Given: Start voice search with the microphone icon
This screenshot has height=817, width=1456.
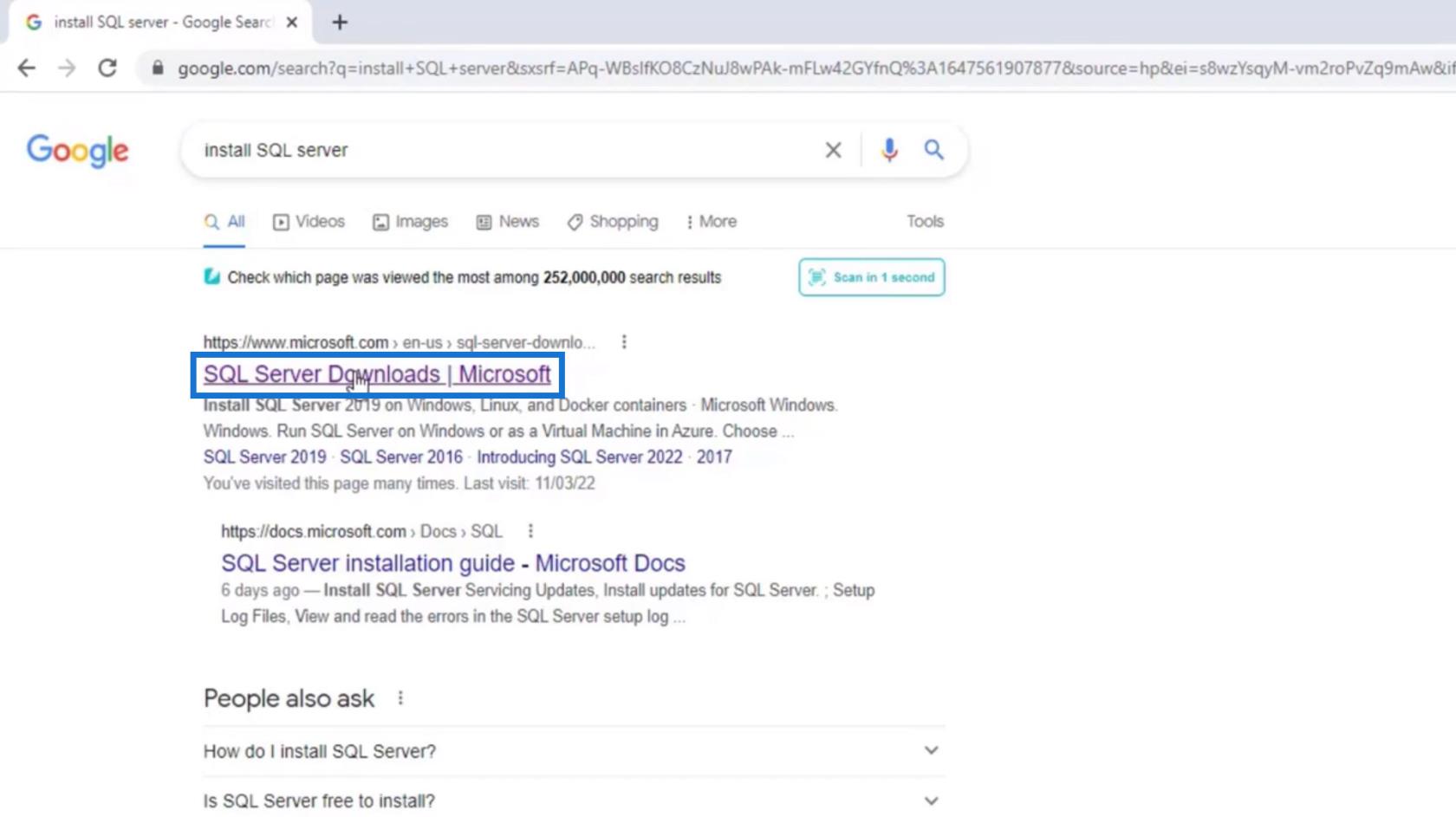Looking at the screenshot, I should (889, 150).
